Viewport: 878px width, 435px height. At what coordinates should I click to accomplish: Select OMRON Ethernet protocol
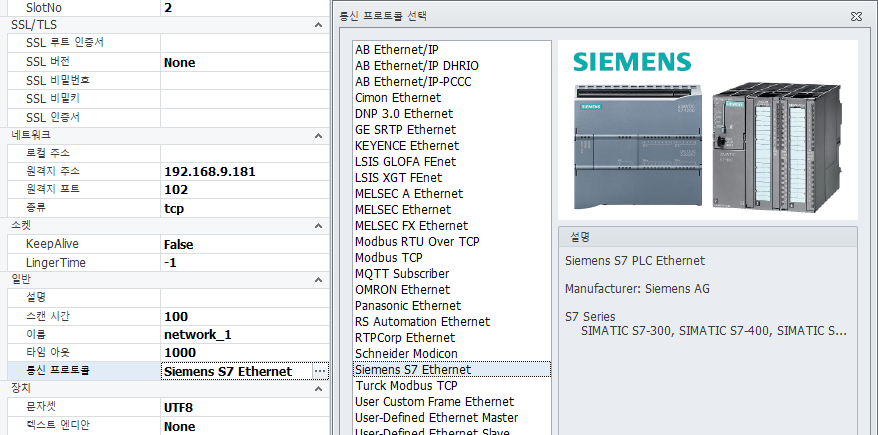point(451,289)
